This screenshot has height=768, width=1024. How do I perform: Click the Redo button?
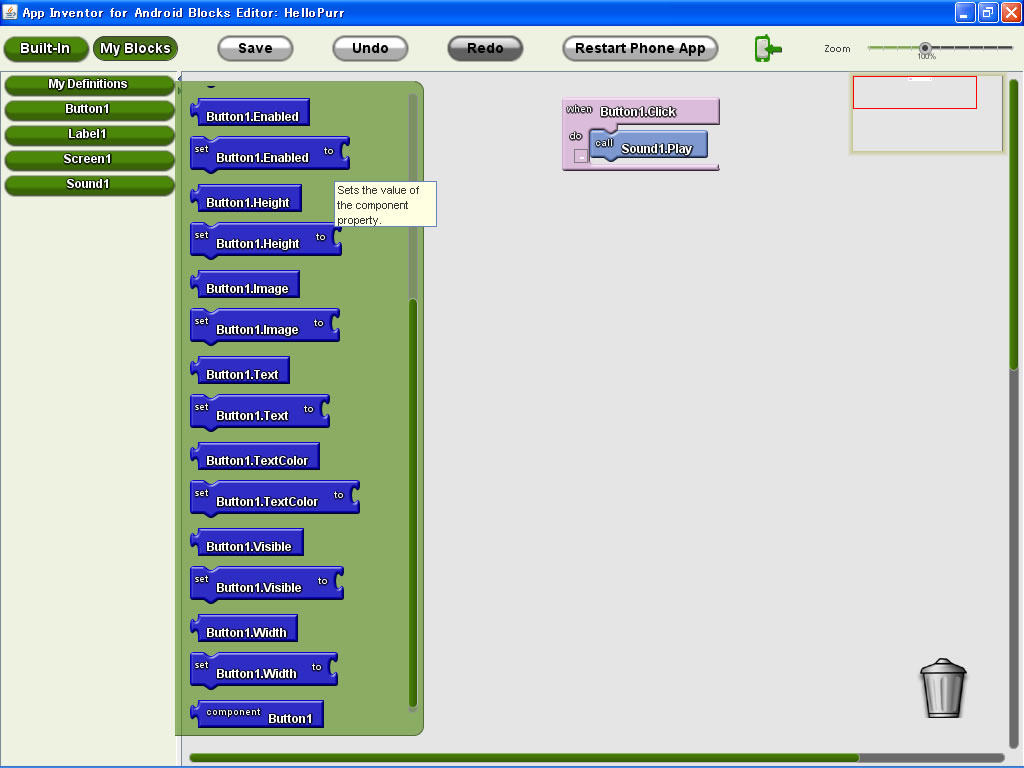pyautogui.click(x=485, y=48)
